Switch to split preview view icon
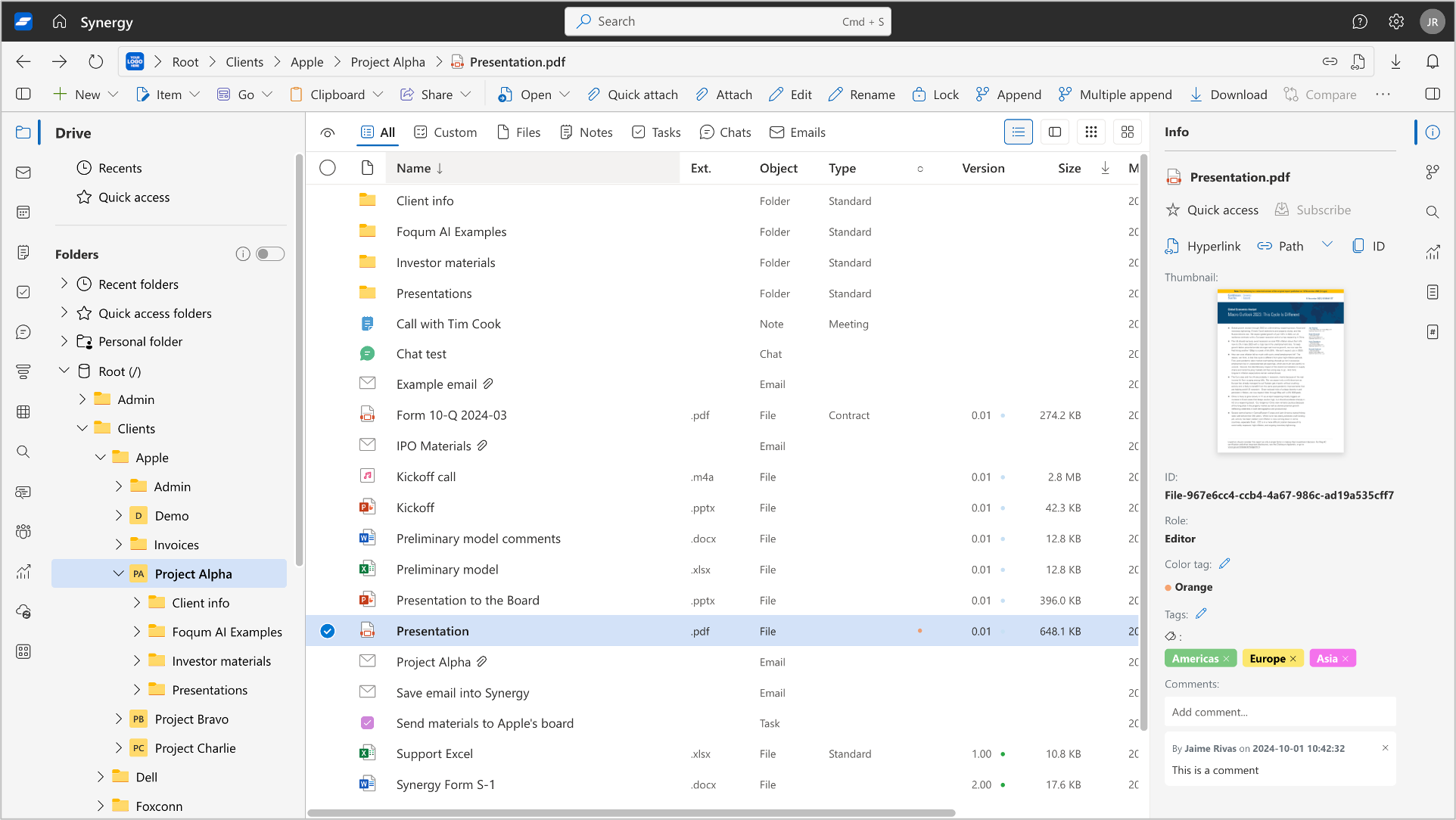 point(1055,132)
